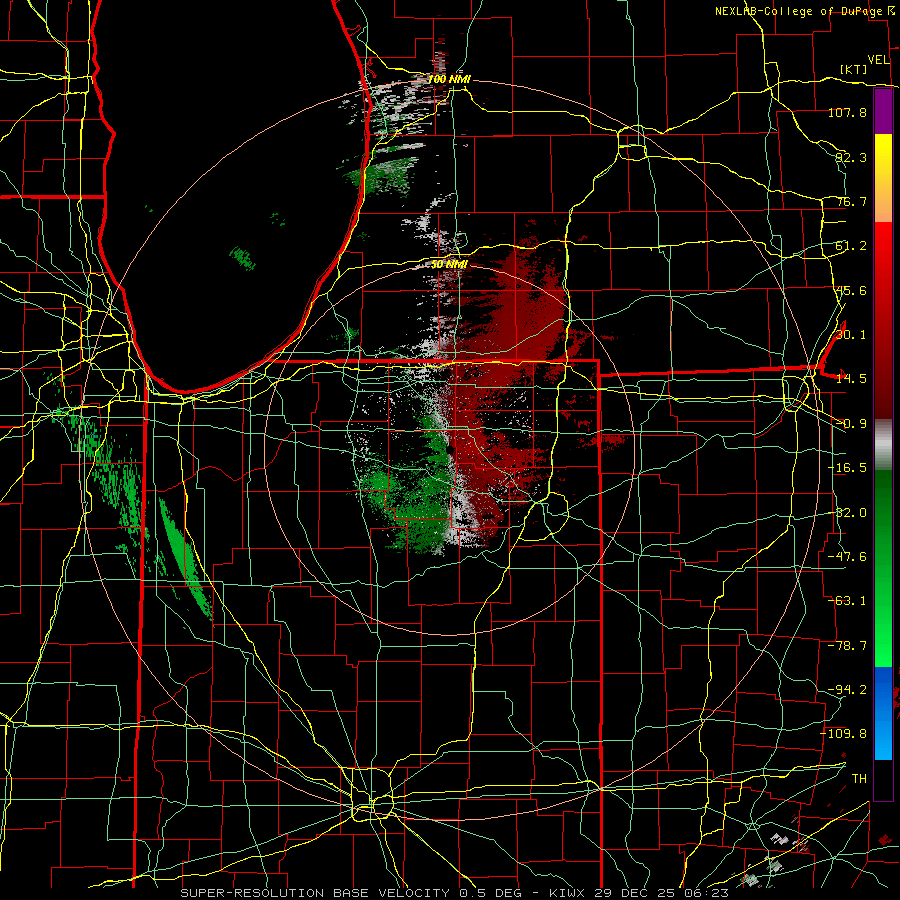This screenshot has height=900, width=900.
Task: Click the '50 NMI' range ring label
Action: coord(449,264)
